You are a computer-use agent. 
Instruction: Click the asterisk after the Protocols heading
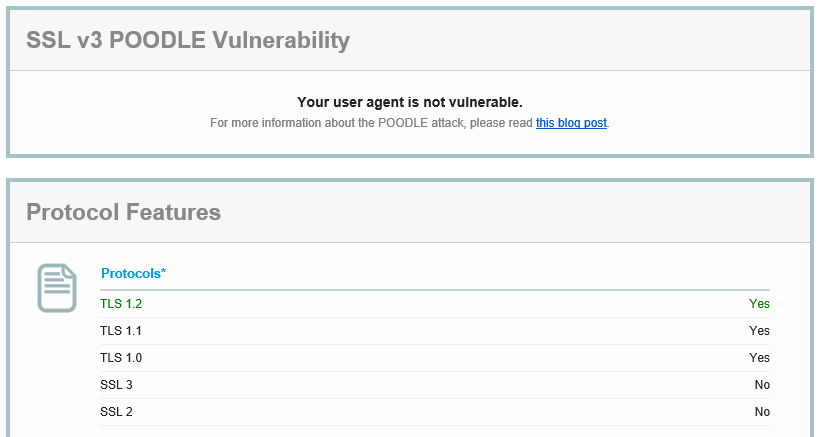(x=163, y=272)
